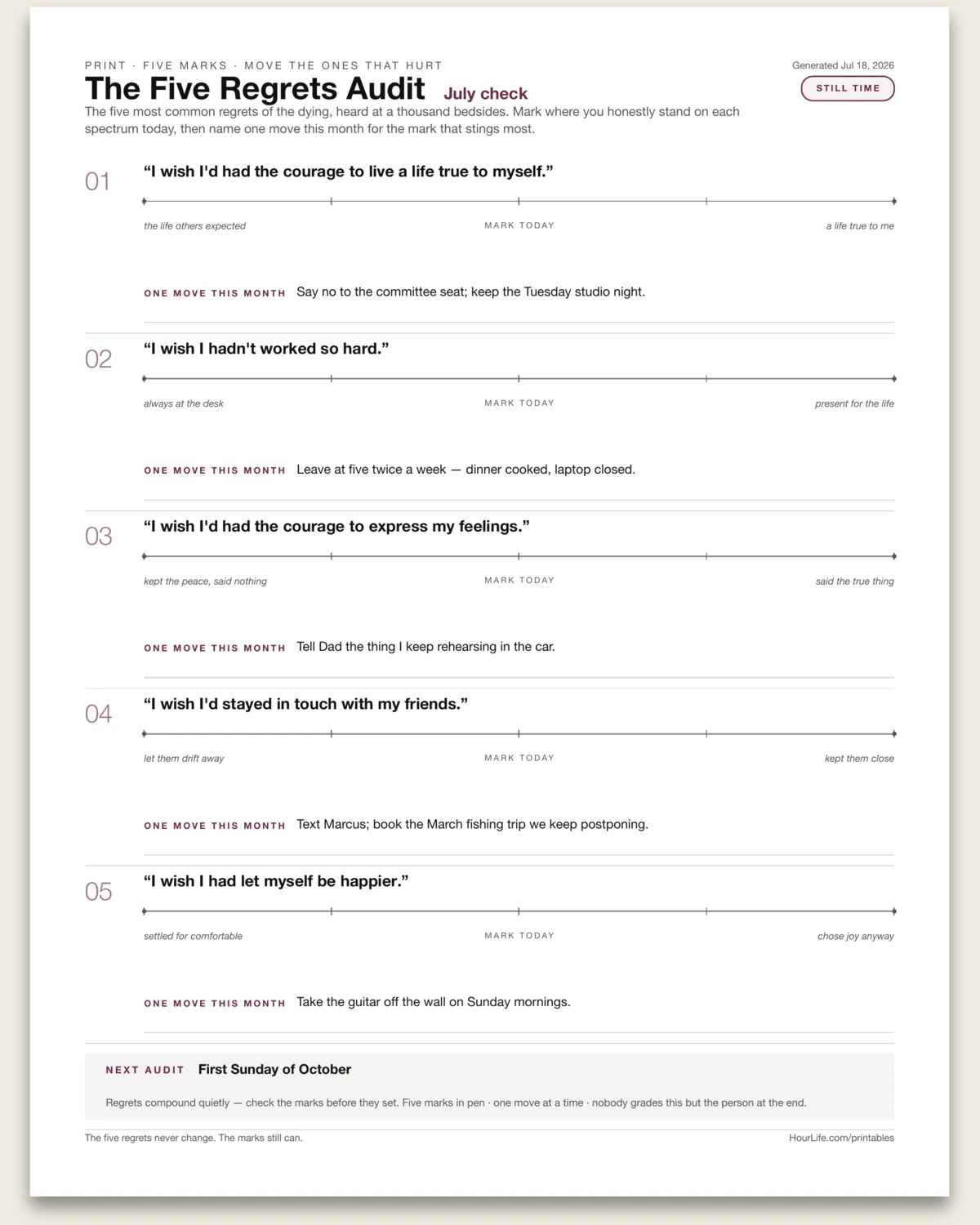The image size is (980, 1225).
Task: Edit 'Leave at five twice a week' move
Action: point(465,470)
